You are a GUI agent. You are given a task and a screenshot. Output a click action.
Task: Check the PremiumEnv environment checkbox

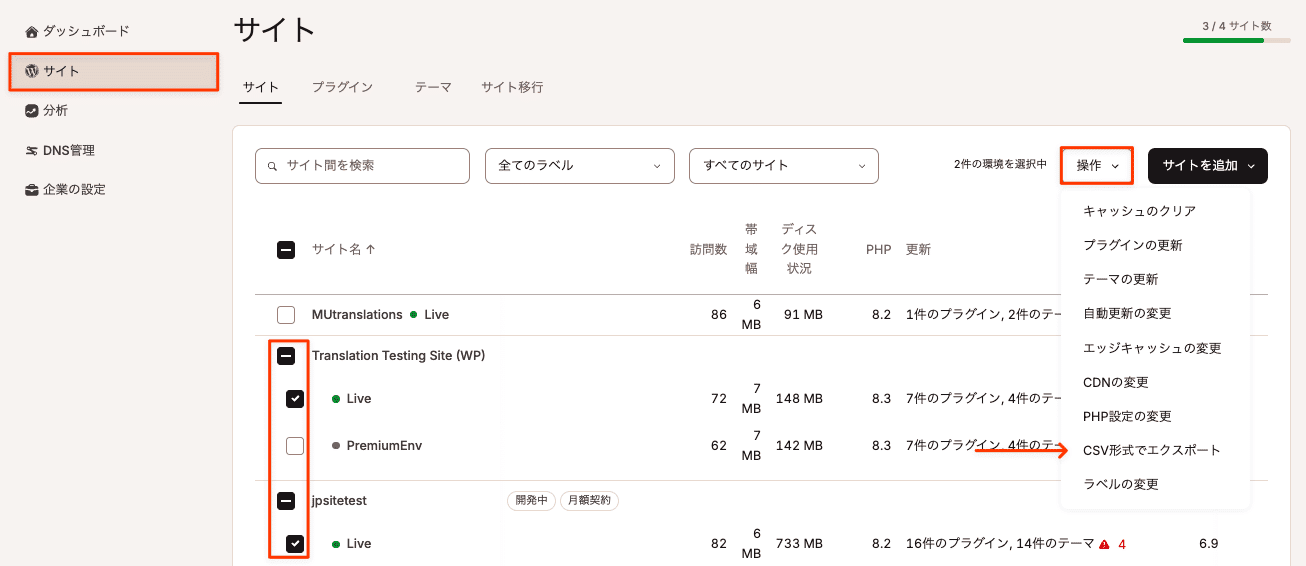(x=295, y=446)
